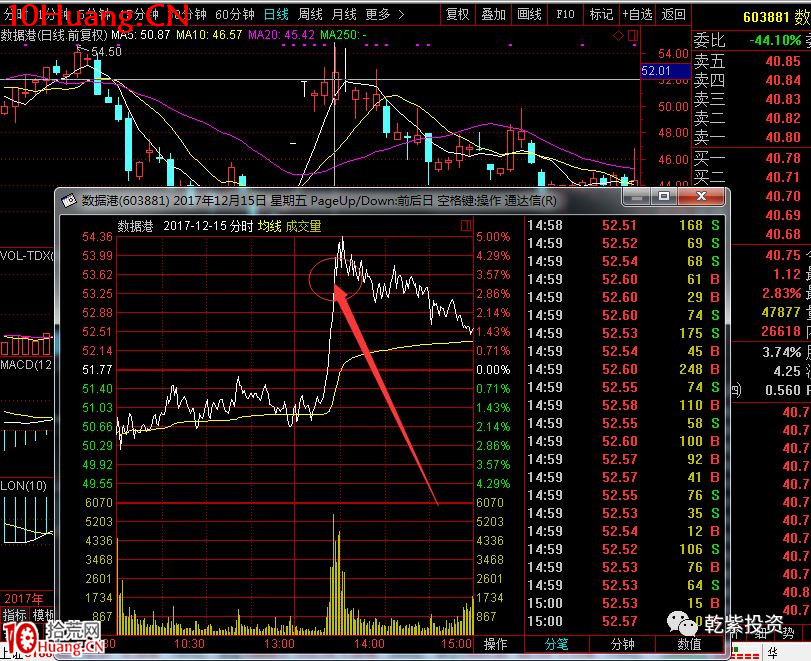811x661 pixels.
Task: Select the 买二 40.71 order row
Action: tap(752, 177)
